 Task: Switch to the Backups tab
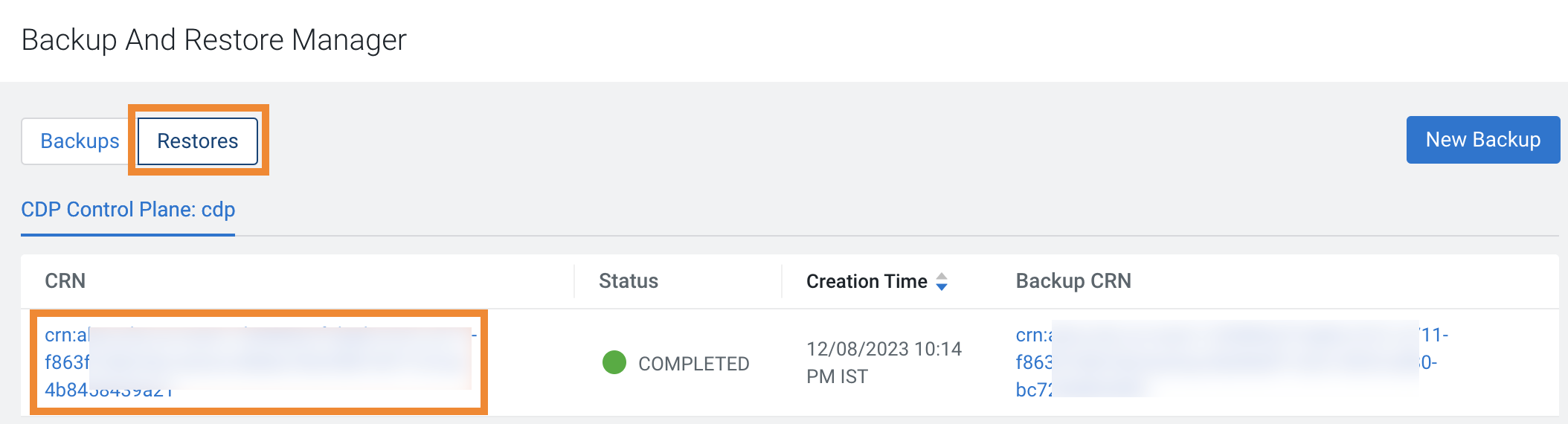(x=80, y=141)
